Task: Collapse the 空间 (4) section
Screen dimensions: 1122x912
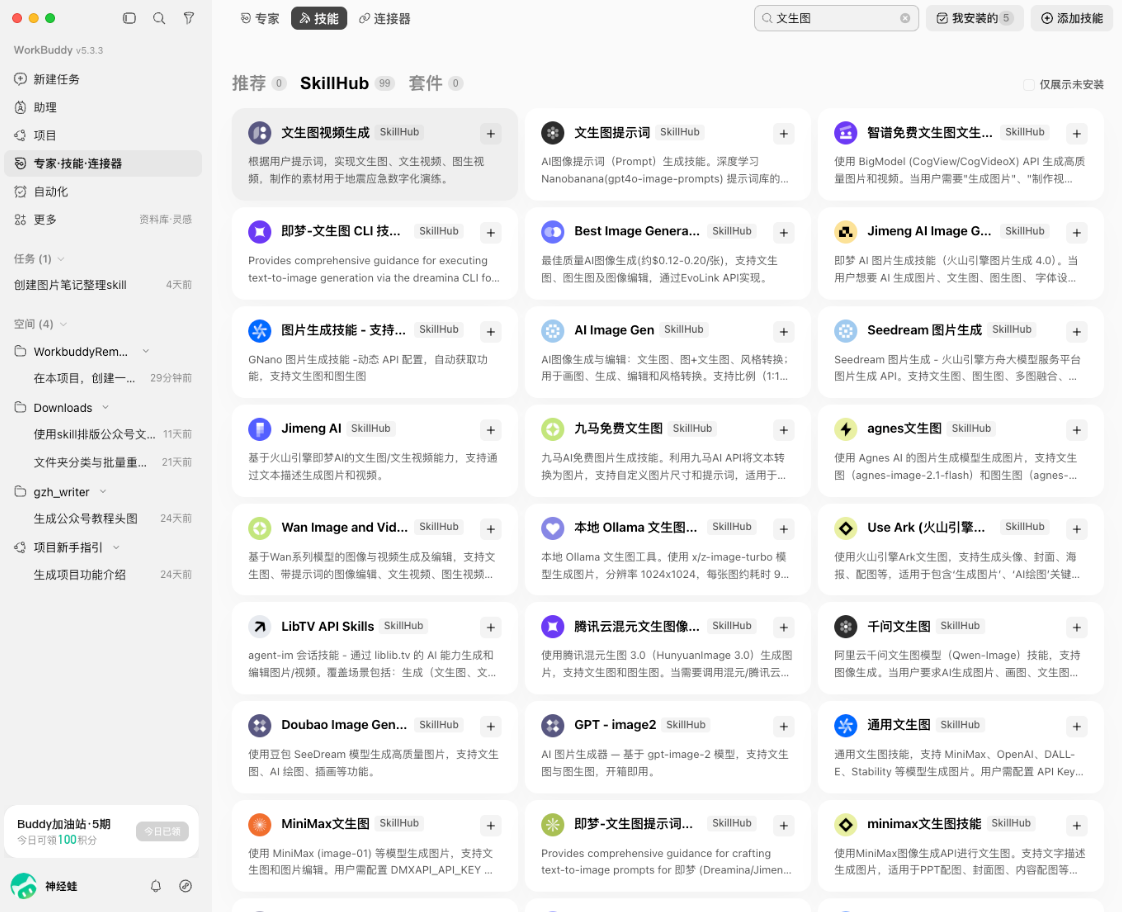Action: (x=63, y=324)
